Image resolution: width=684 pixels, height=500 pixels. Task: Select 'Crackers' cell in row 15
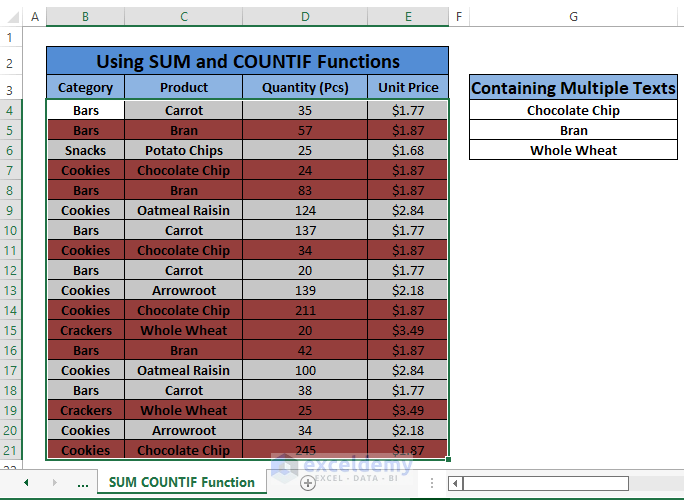click(86, 330)
